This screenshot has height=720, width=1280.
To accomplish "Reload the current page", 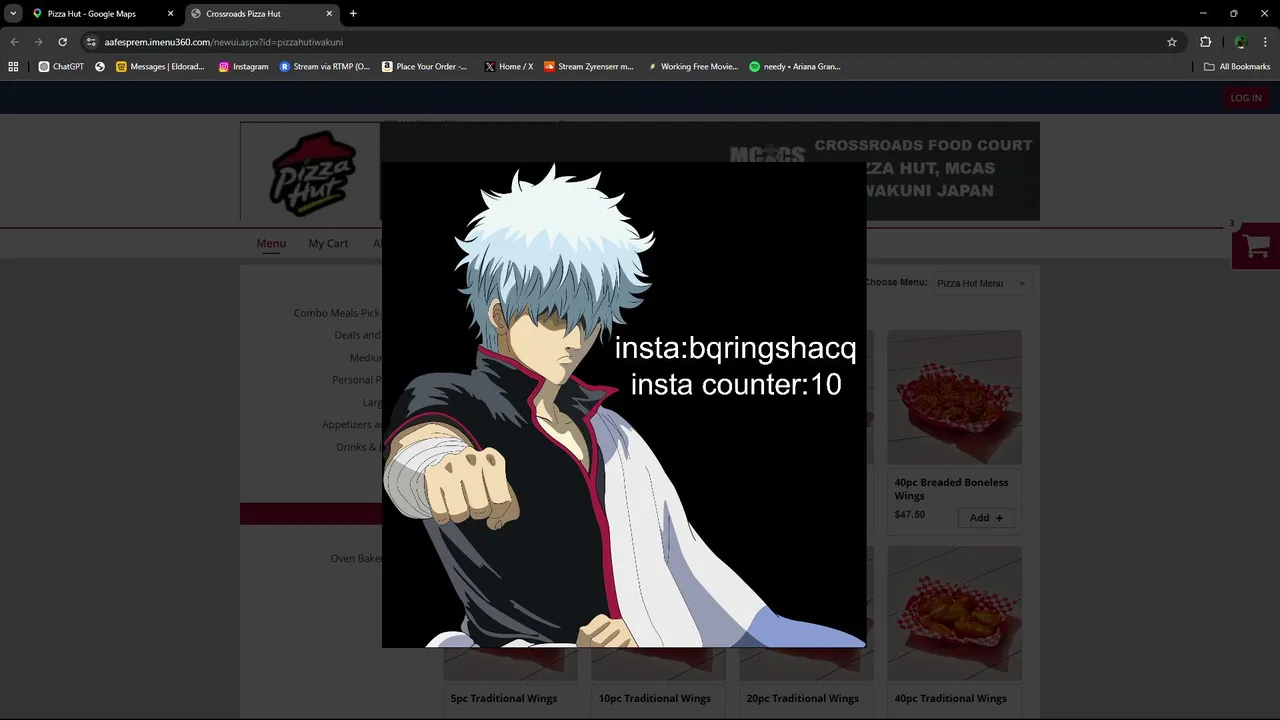I will (62, 42).
